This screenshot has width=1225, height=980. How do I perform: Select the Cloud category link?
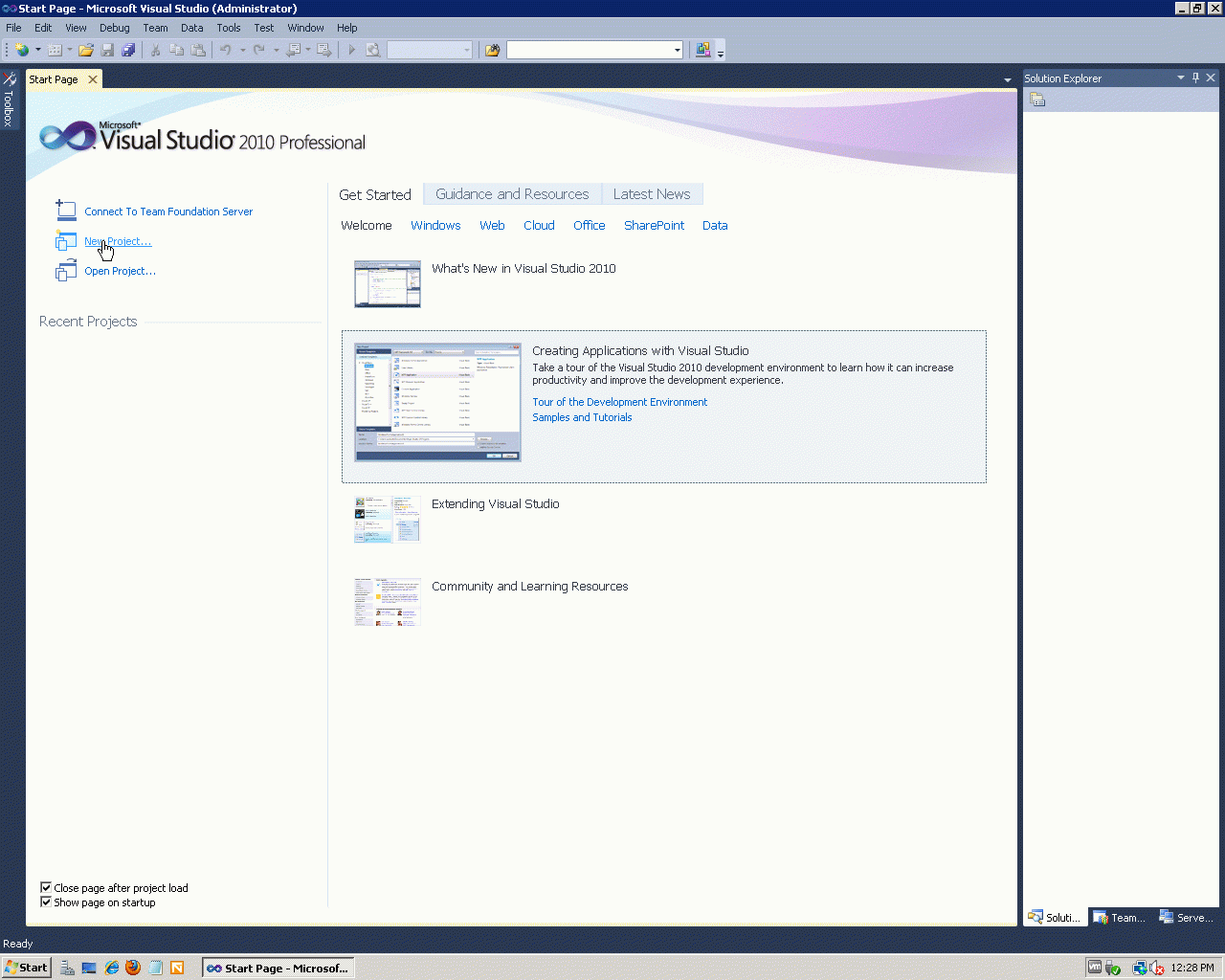tap(539, 226)
